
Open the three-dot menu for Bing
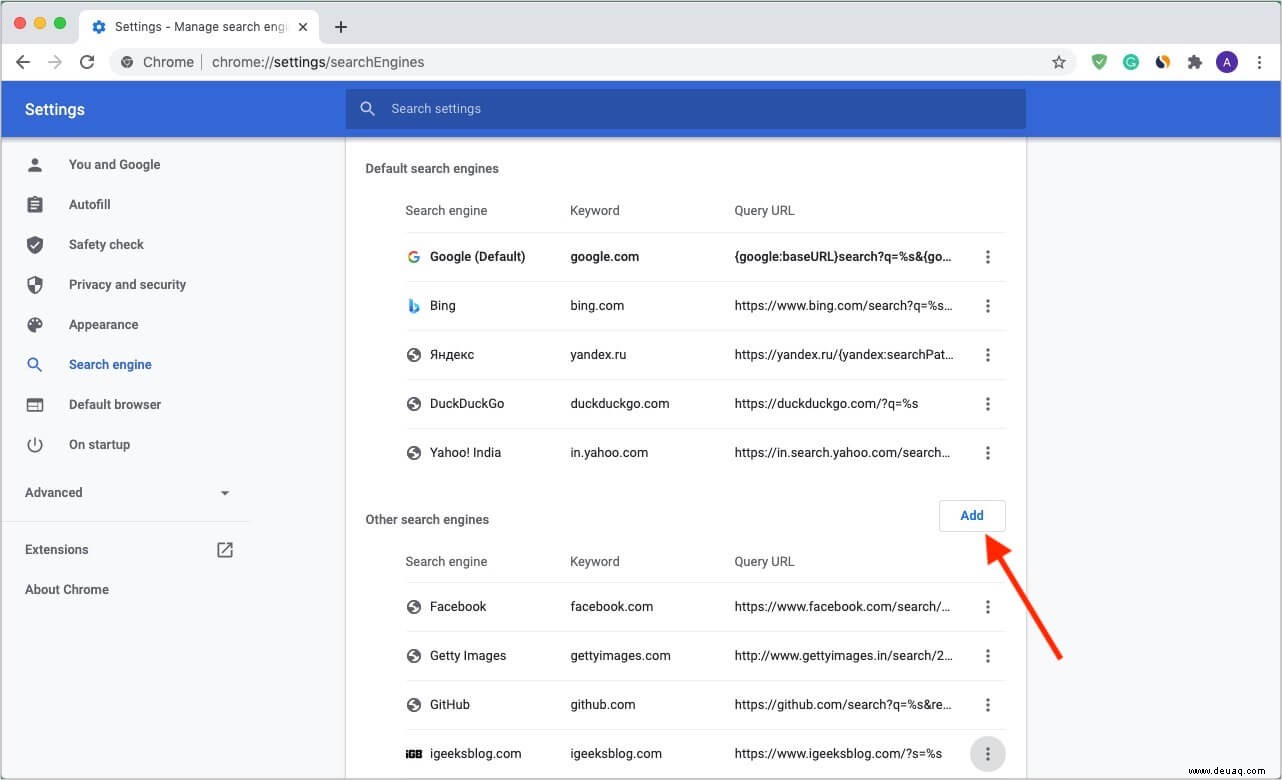tap(988, 306)
